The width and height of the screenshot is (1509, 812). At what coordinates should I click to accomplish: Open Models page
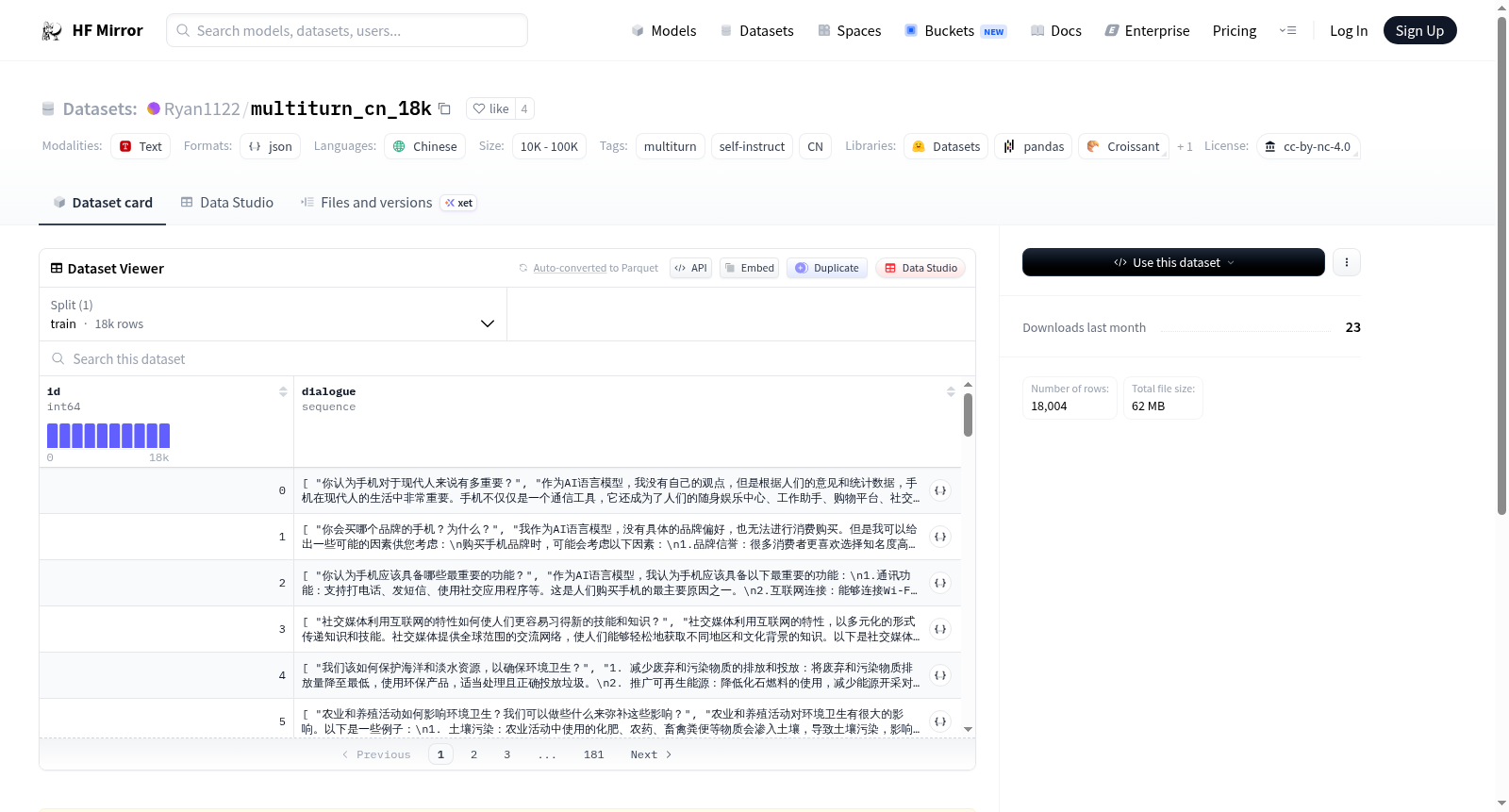pyautogui.click(x=664, y=30)
